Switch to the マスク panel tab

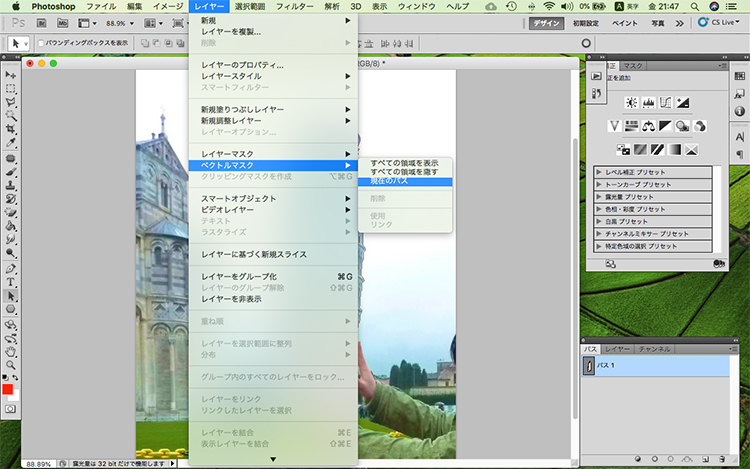pyautogui.click(x=632, y=66)
